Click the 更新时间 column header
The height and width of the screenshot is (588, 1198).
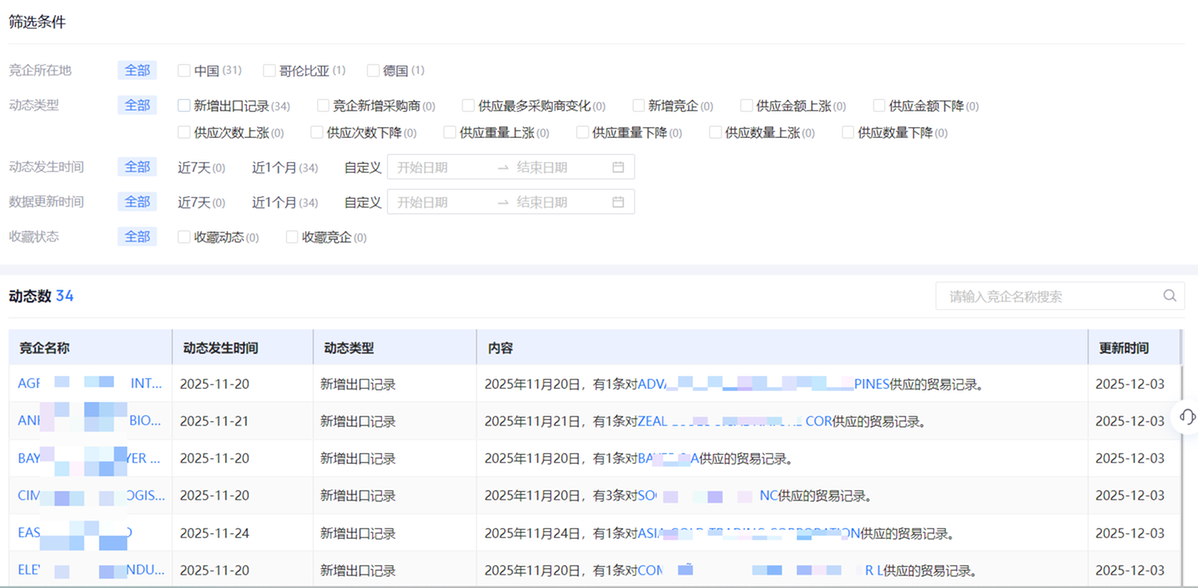[1124, 348]
